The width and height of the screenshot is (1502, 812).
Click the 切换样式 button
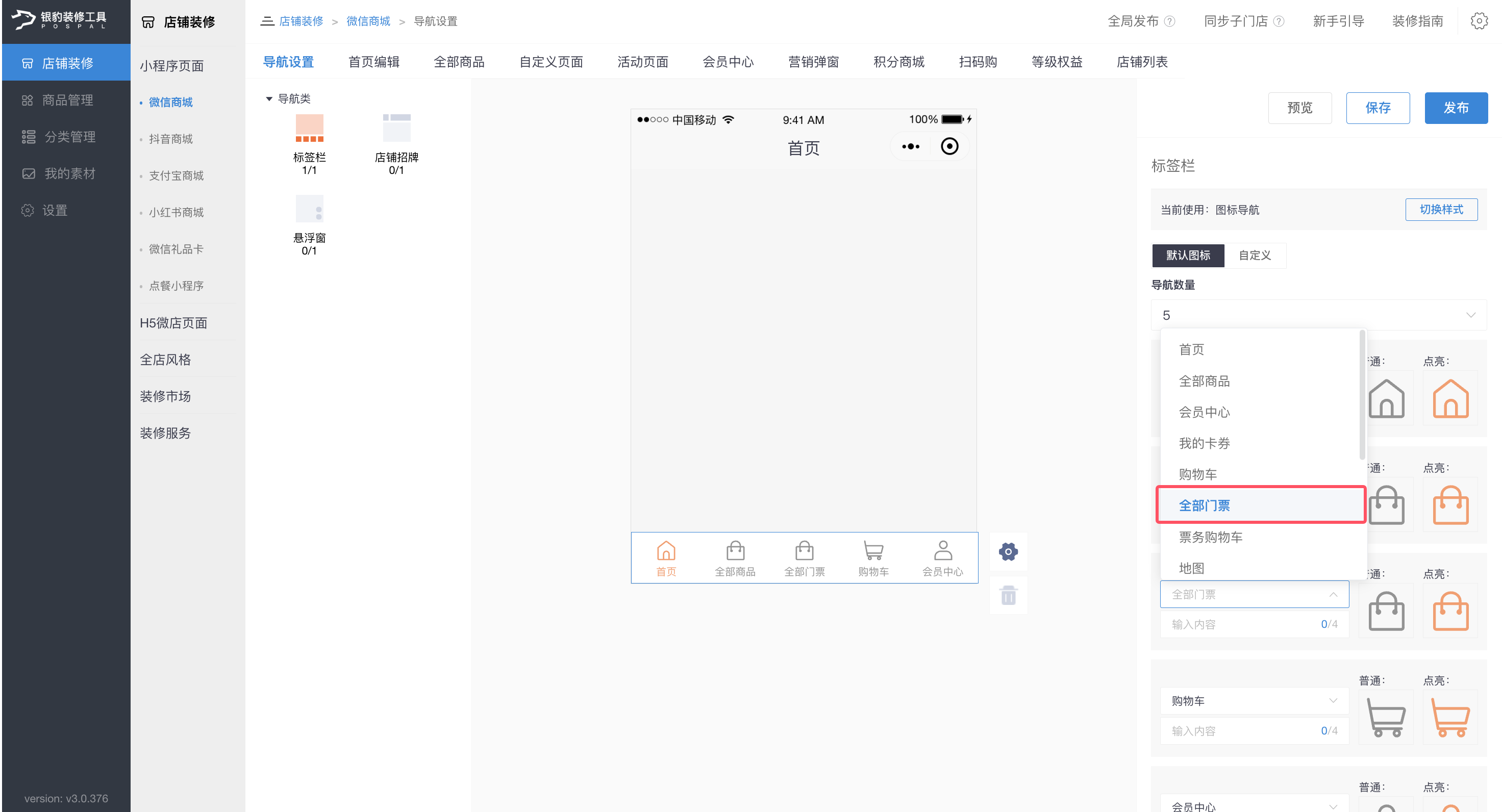pos(1441,210)
